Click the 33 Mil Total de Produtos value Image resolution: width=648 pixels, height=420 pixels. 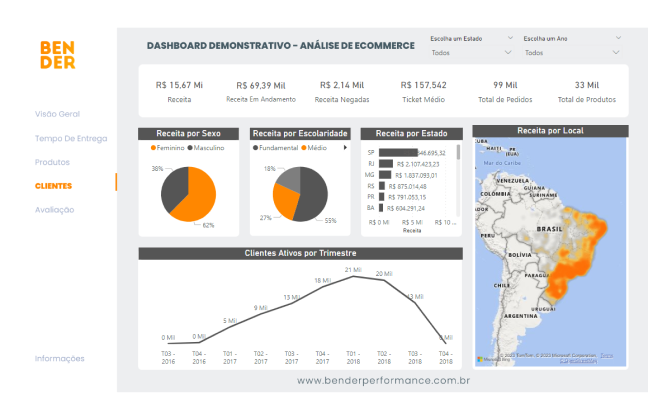click(587, 85)
